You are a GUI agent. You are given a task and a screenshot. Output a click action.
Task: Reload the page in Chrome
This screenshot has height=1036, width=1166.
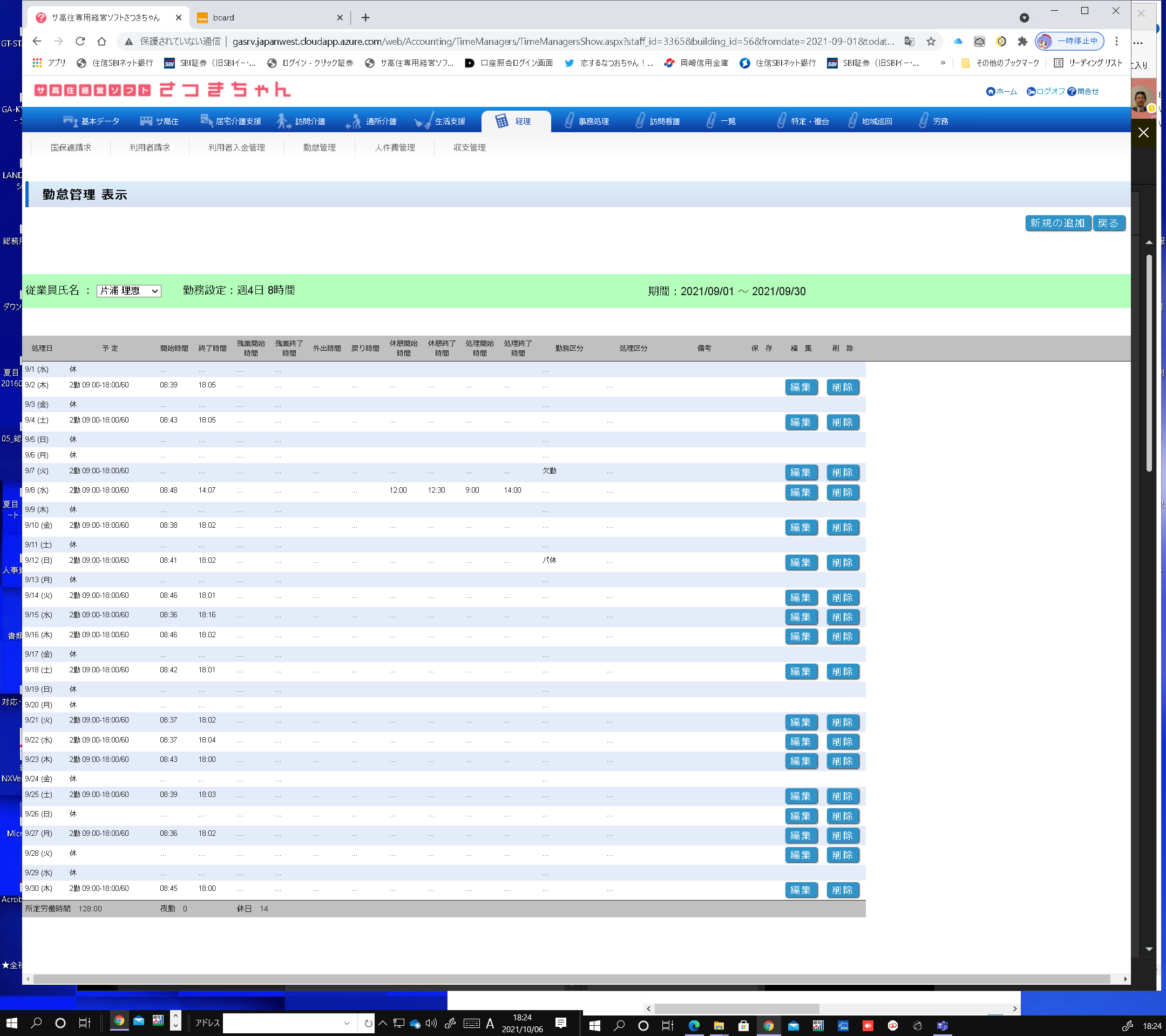tap(80, 41)
